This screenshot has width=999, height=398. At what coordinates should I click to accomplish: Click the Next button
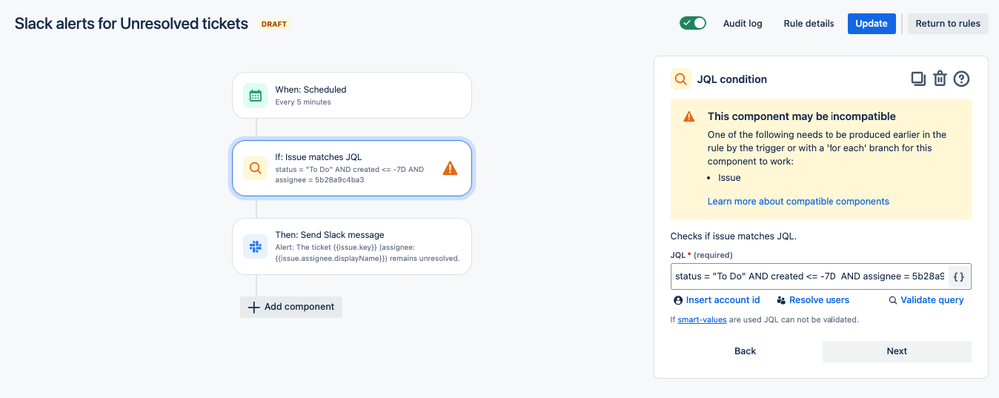tap(897, 351)
